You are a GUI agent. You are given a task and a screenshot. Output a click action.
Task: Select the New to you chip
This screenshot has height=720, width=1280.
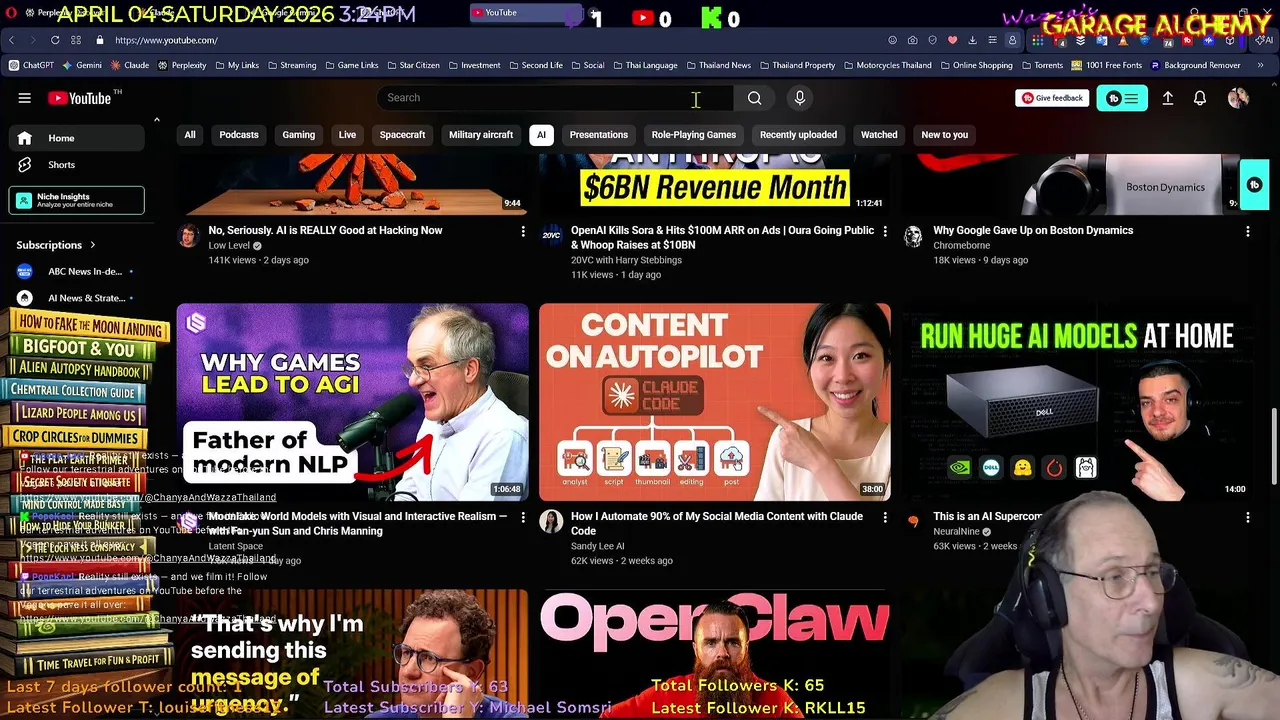[945, 135]
